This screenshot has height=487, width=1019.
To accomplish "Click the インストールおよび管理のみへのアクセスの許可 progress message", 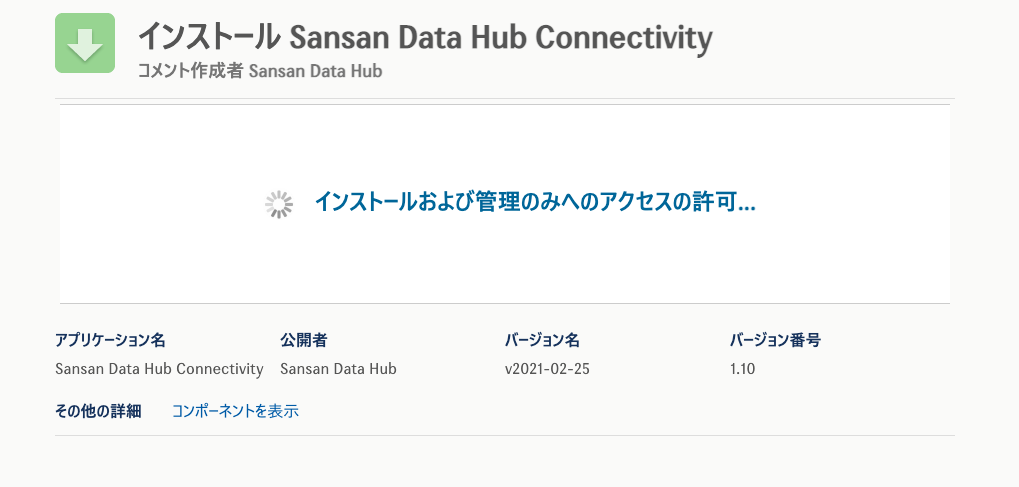I will 534,202.
